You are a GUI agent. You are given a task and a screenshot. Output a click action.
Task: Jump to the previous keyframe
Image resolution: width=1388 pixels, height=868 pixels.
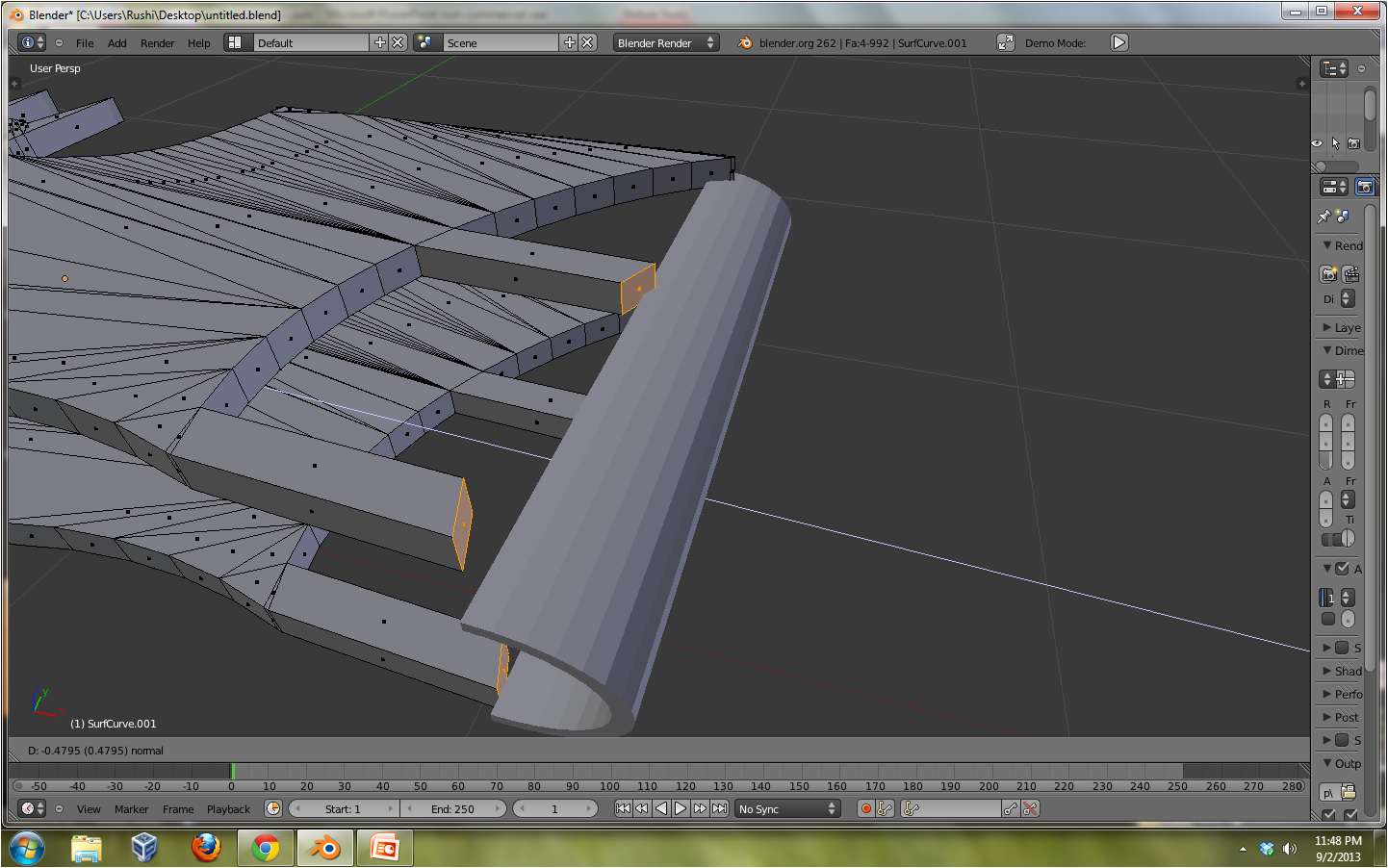click(642, 808)
